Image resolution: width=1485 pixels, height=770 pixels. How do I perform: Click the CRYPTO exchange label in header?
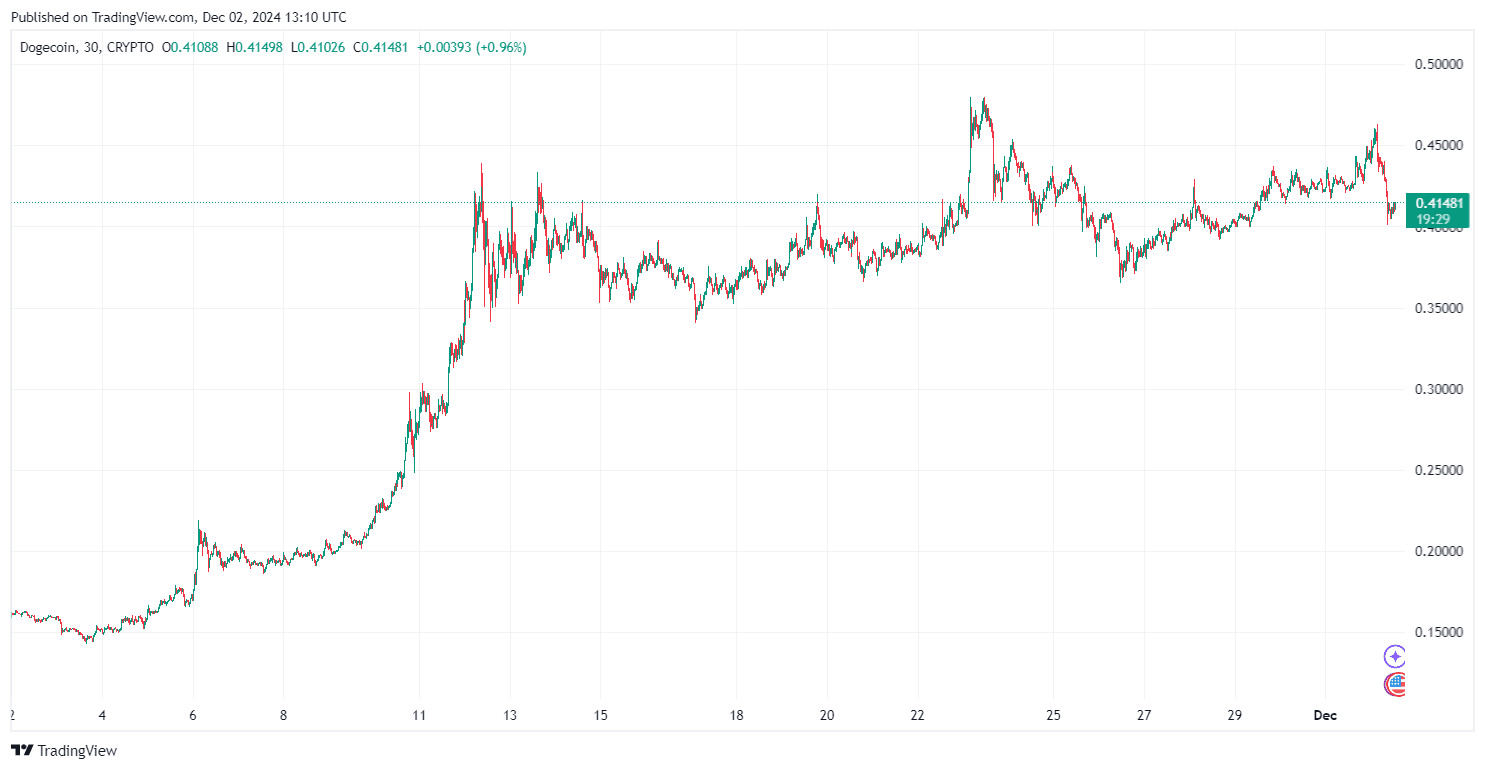[x=129, y=47]
